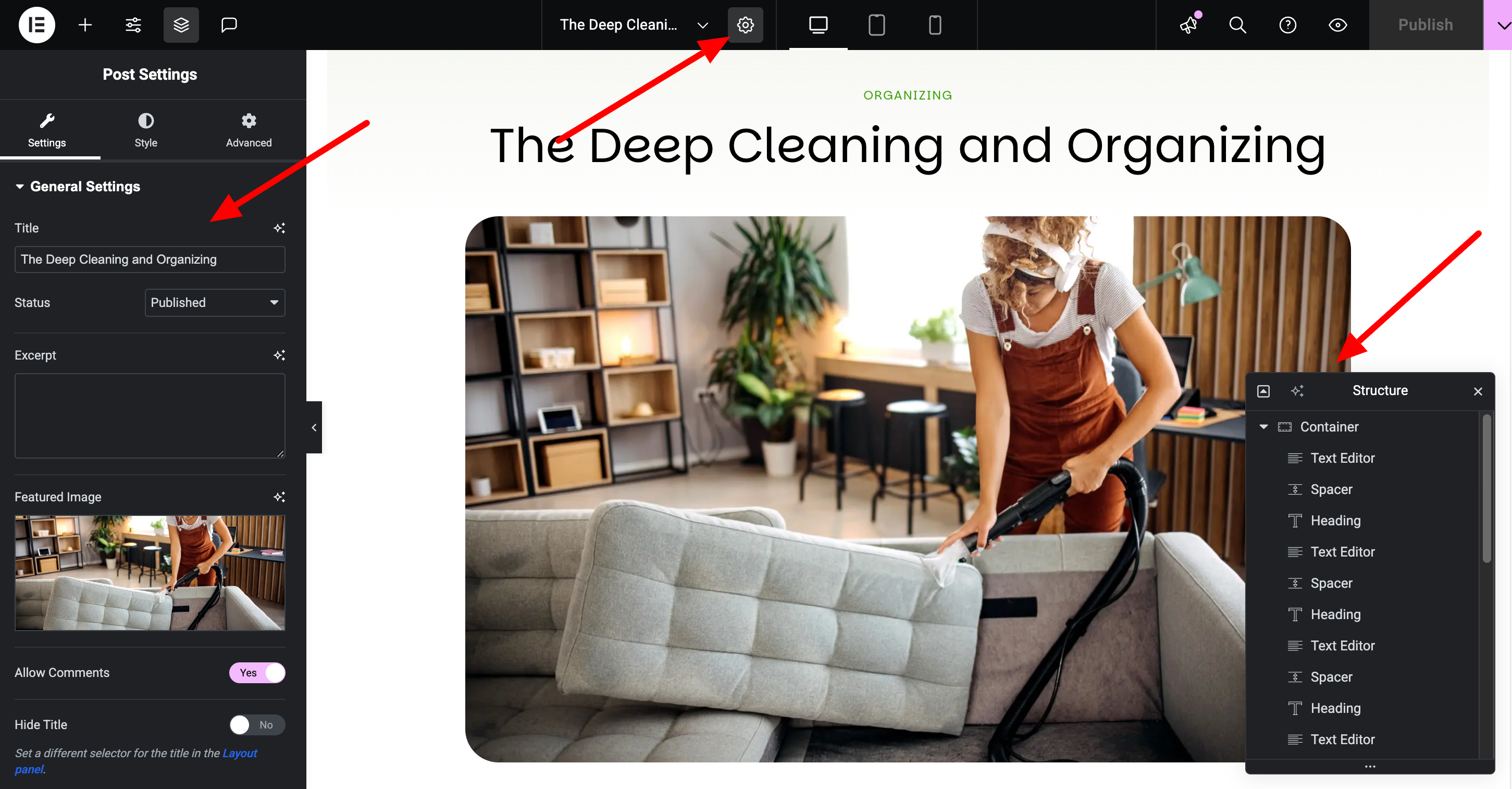Open the notes comment icon
Image resolution: width=1512 pixels, height=789 pixels.
[229, 24]
